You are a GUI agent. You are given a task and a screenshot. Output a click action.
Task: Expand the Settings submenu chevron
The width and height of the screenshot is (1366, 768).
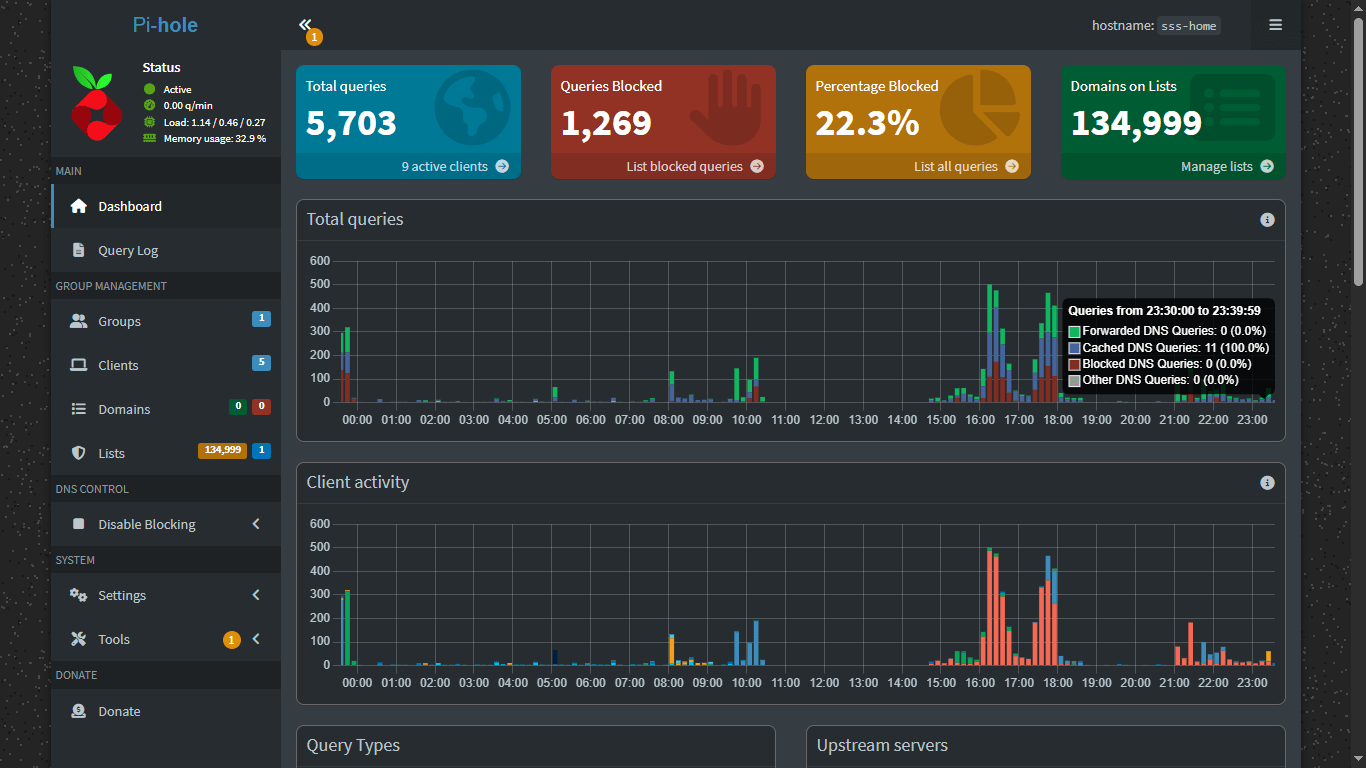tap(256, 595)
